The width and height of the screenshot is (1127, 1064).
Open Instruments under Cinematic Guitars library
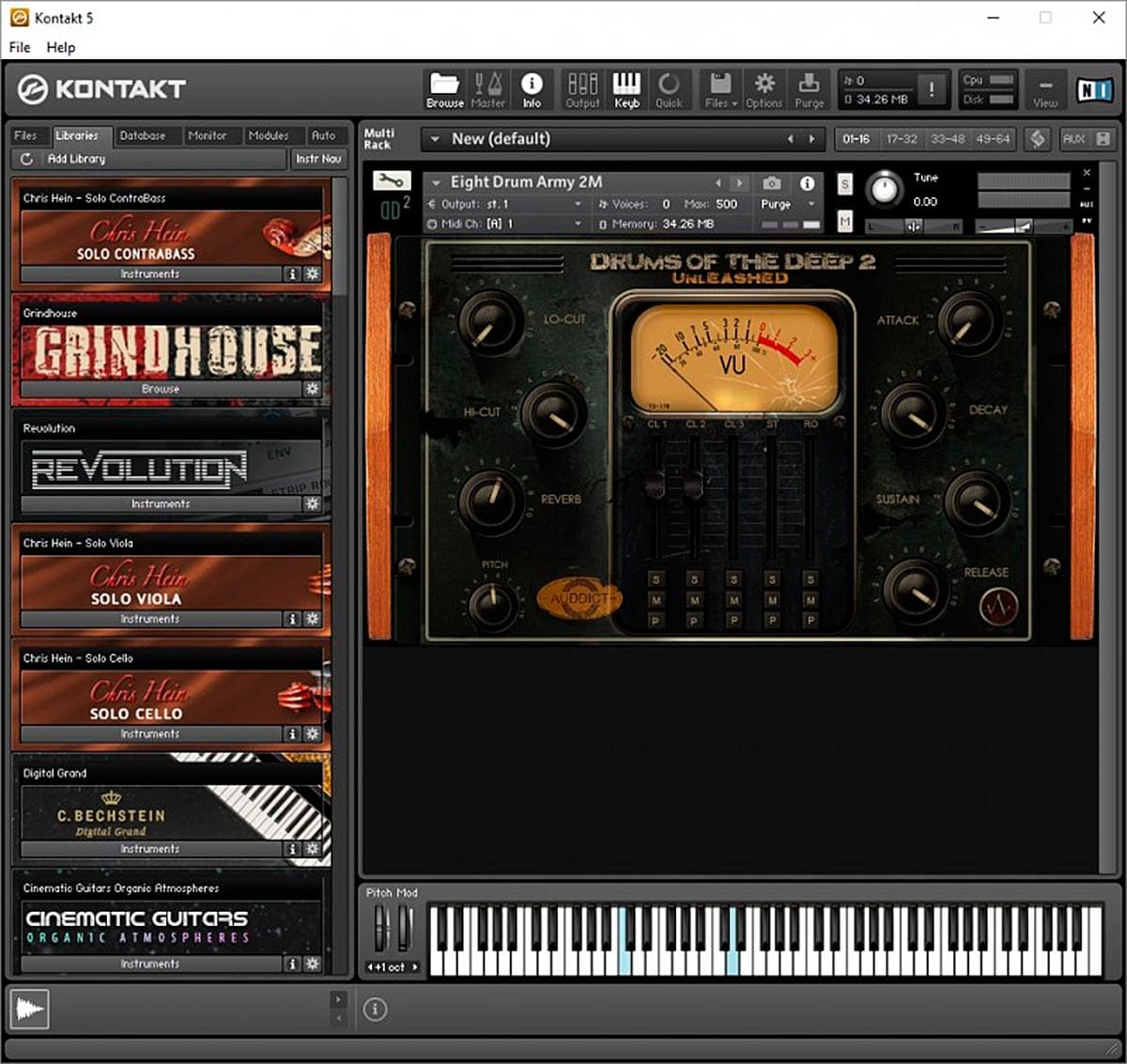pos(150,964)
